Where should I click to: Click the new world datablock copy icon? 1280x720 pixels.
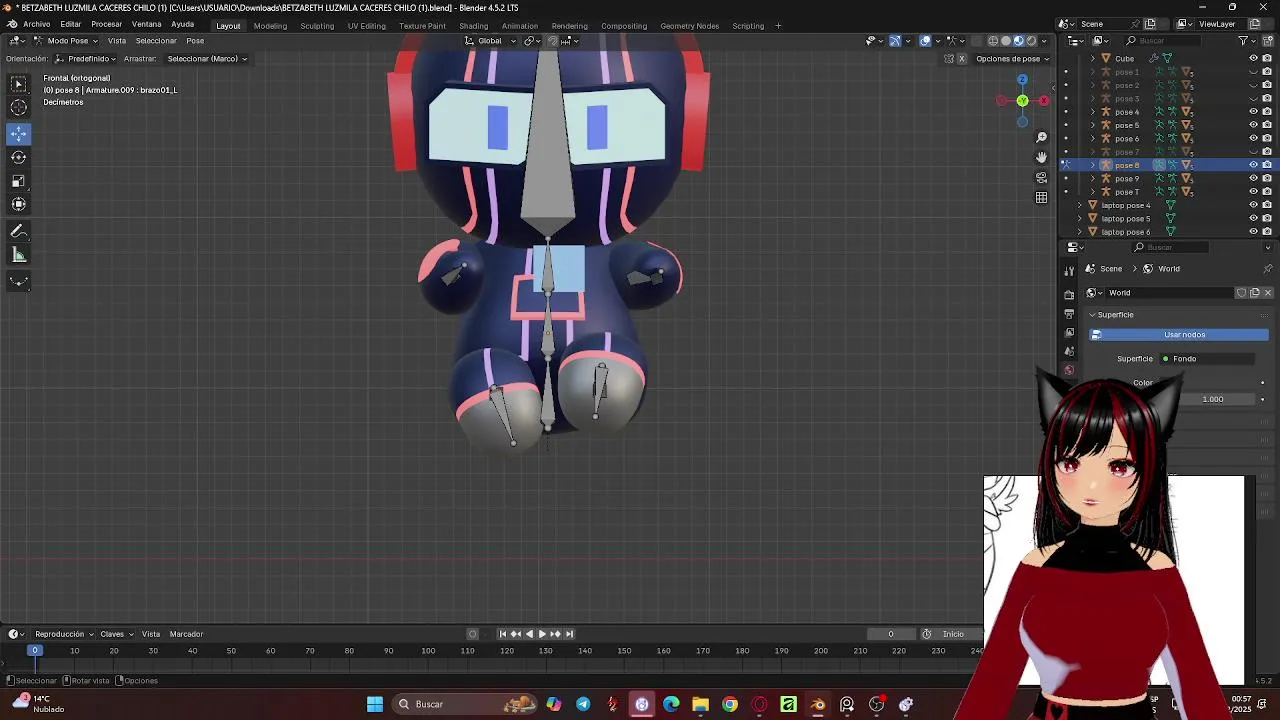coord(1254,293)
